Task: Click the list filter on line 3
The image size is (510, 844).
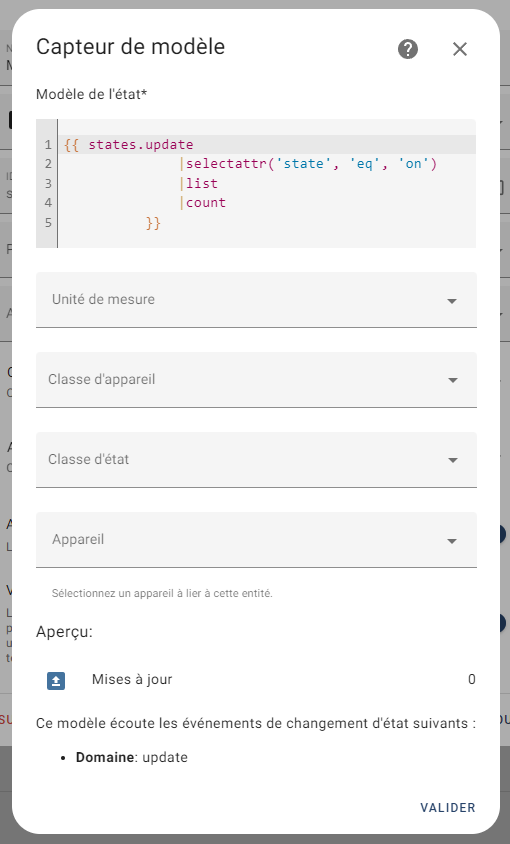Action: coord(202,184)
